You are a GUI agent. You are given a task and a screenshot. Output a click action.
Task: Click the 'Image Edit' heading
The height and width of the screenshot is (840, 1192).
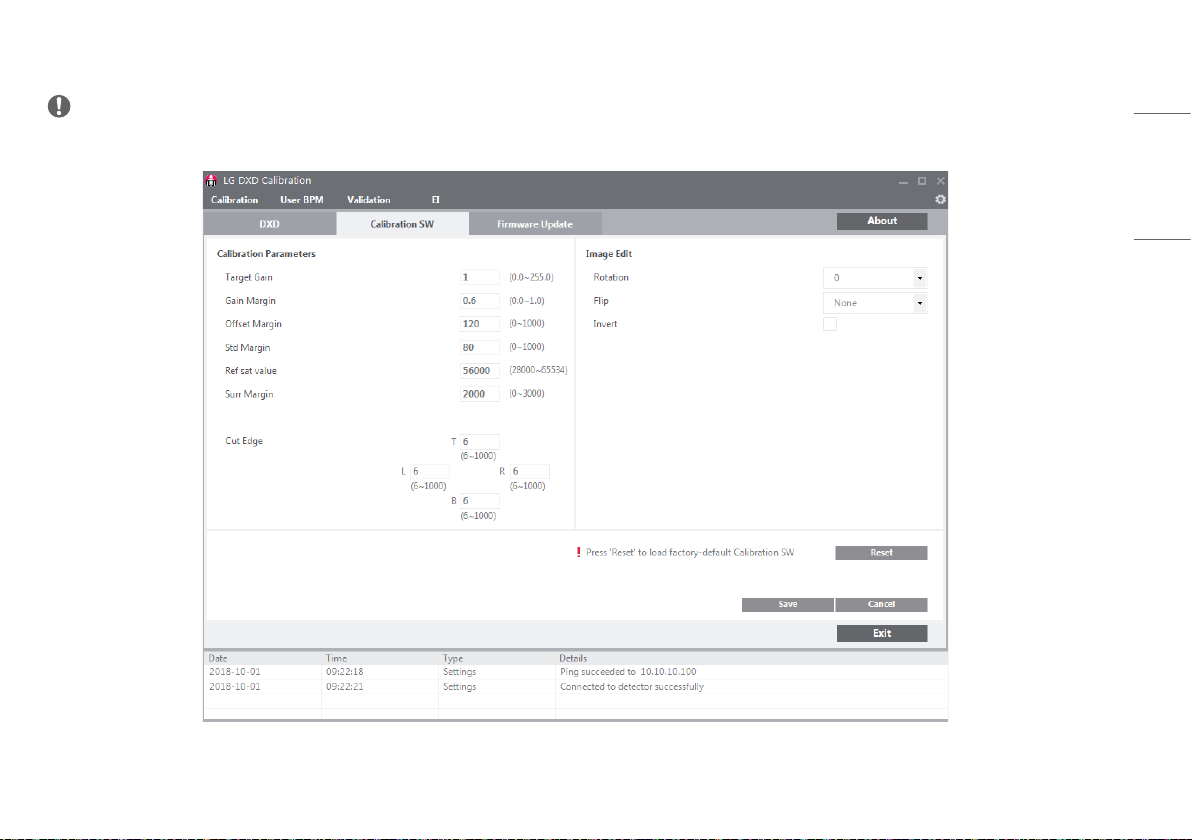click(609, 254)
